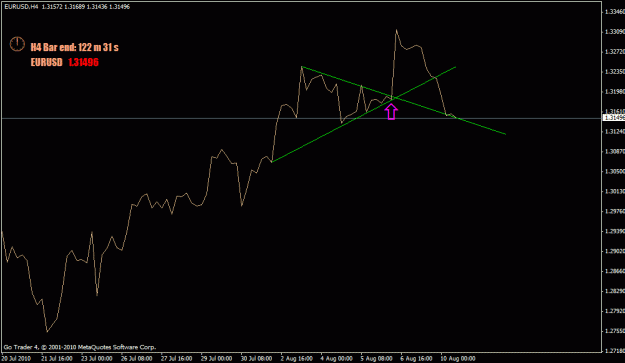Viewport: 625px width, 363px height.
Task: Click the 2 Aug 16:00 time label
Action: point(297,358)
